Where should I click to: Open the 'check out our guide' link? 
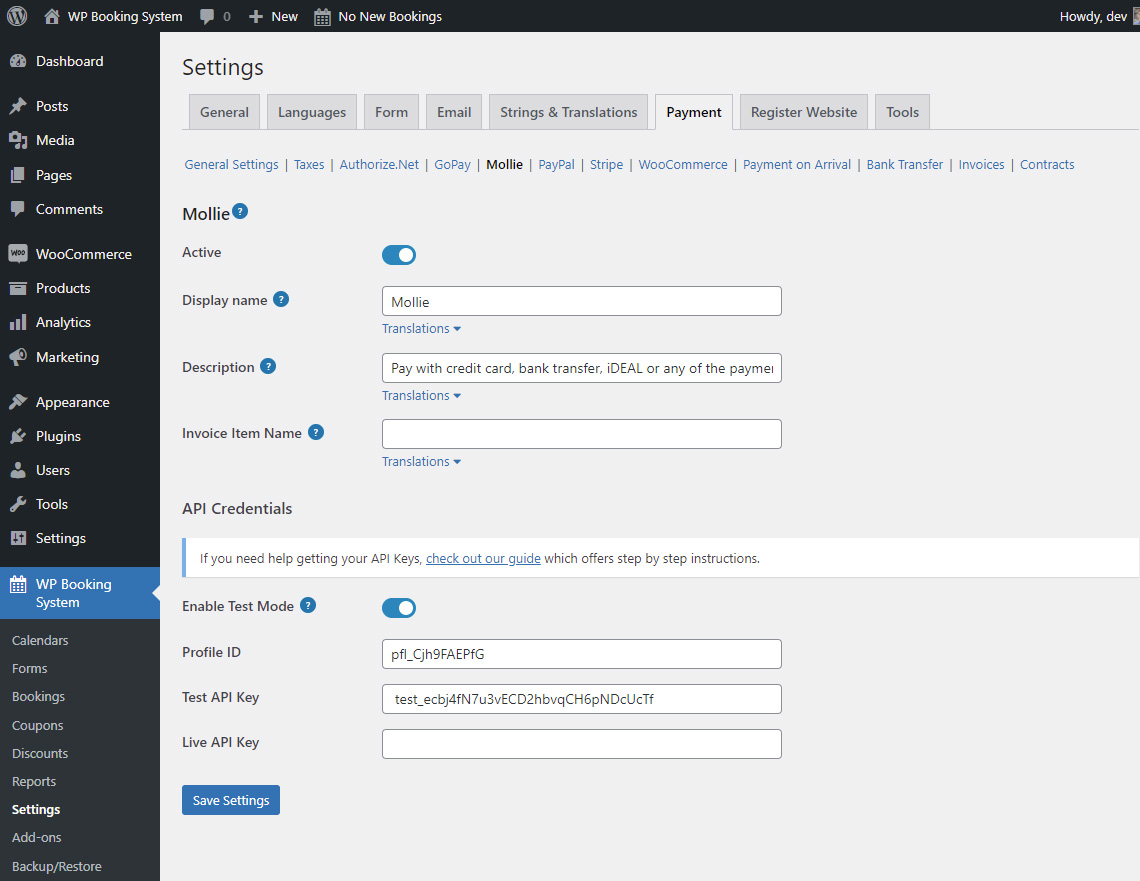(x=483, y=558)
